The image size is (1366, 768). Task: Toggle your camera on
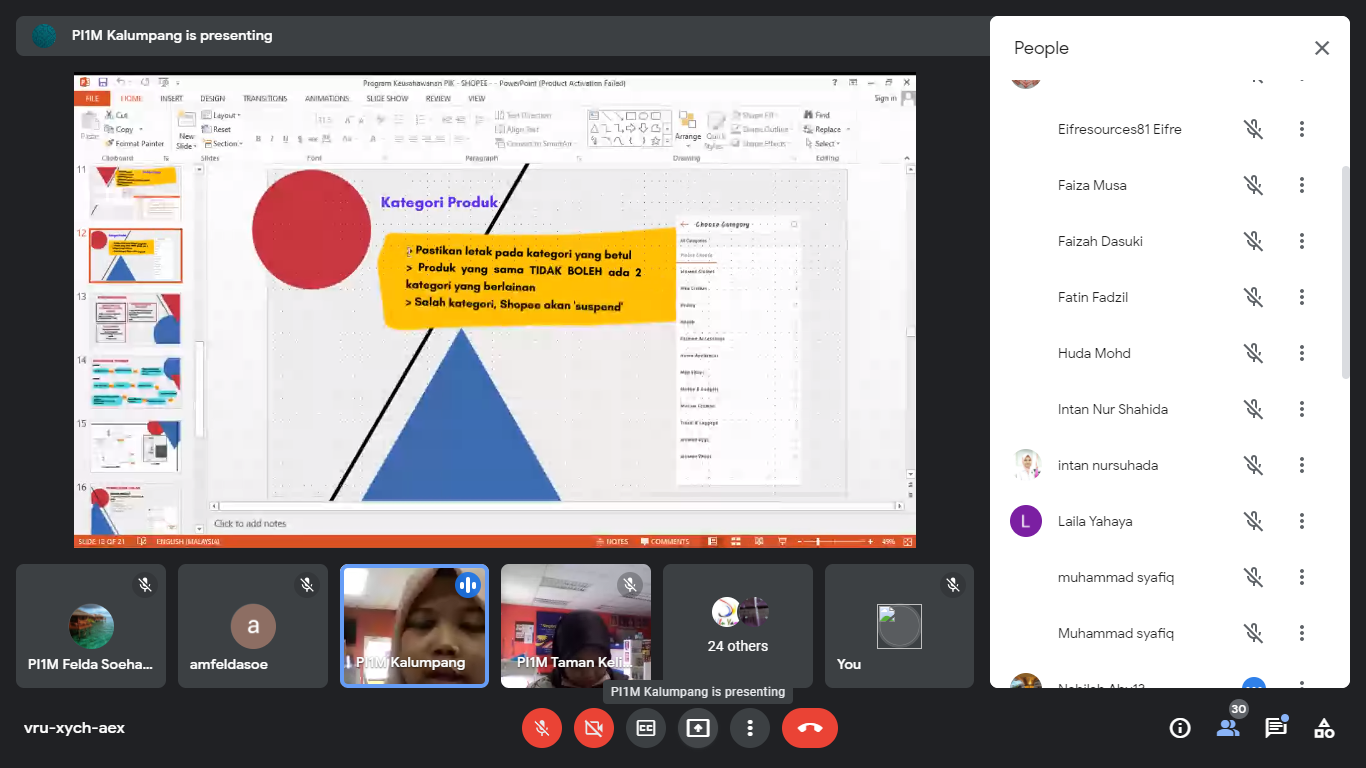[x=594, y=728]
